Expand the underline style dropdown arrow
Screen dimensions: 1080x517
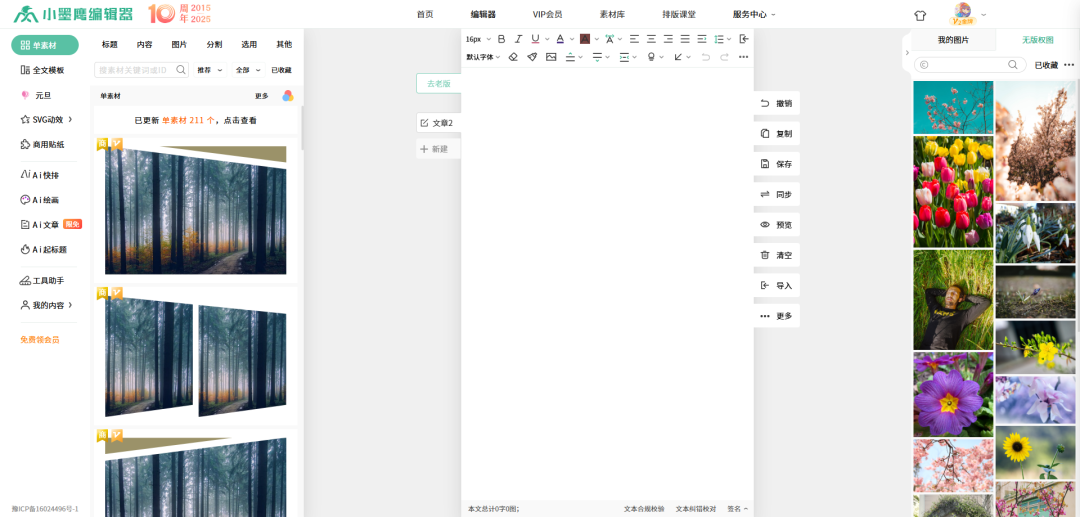tap(548, 39)
